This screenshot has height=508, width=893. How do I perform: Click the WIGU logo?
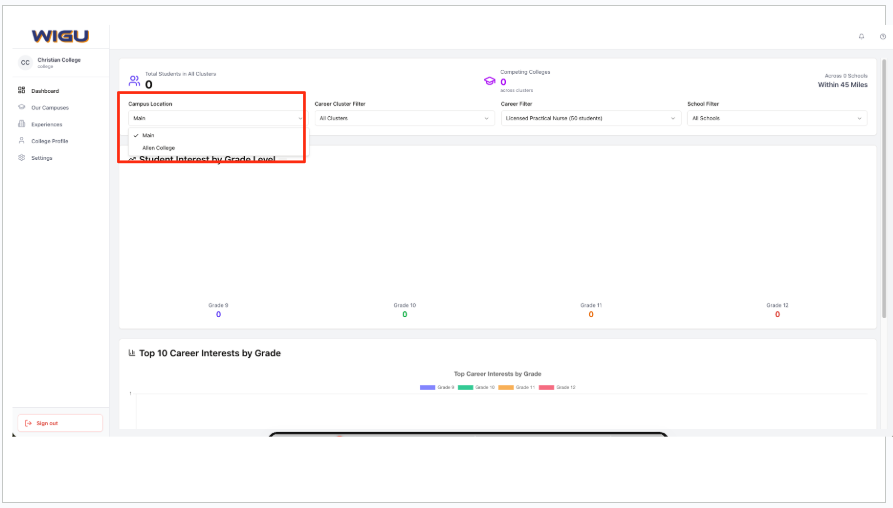click(59, 36)
